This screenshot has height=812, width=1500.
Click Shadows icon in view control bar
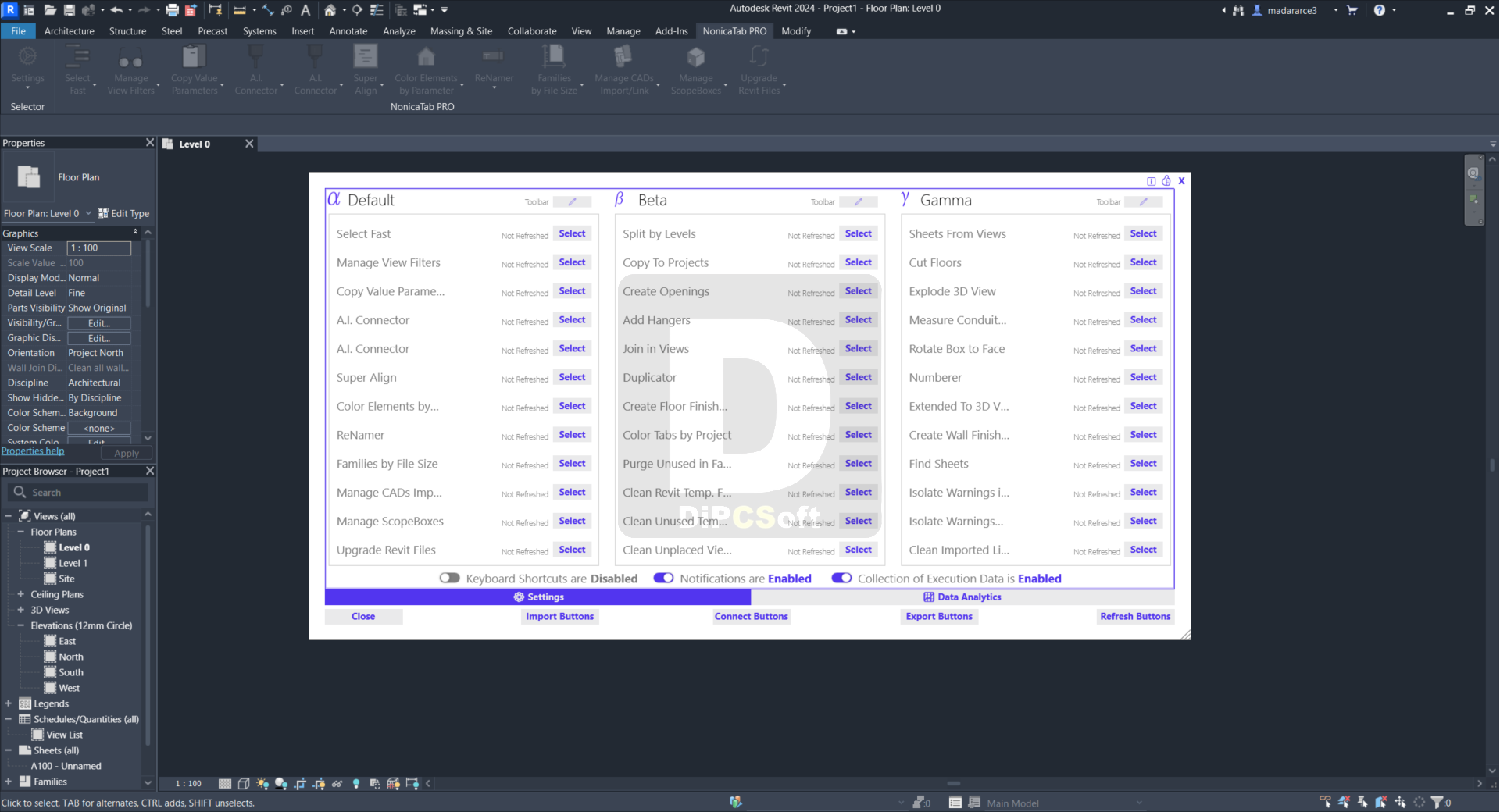(281, 783)
